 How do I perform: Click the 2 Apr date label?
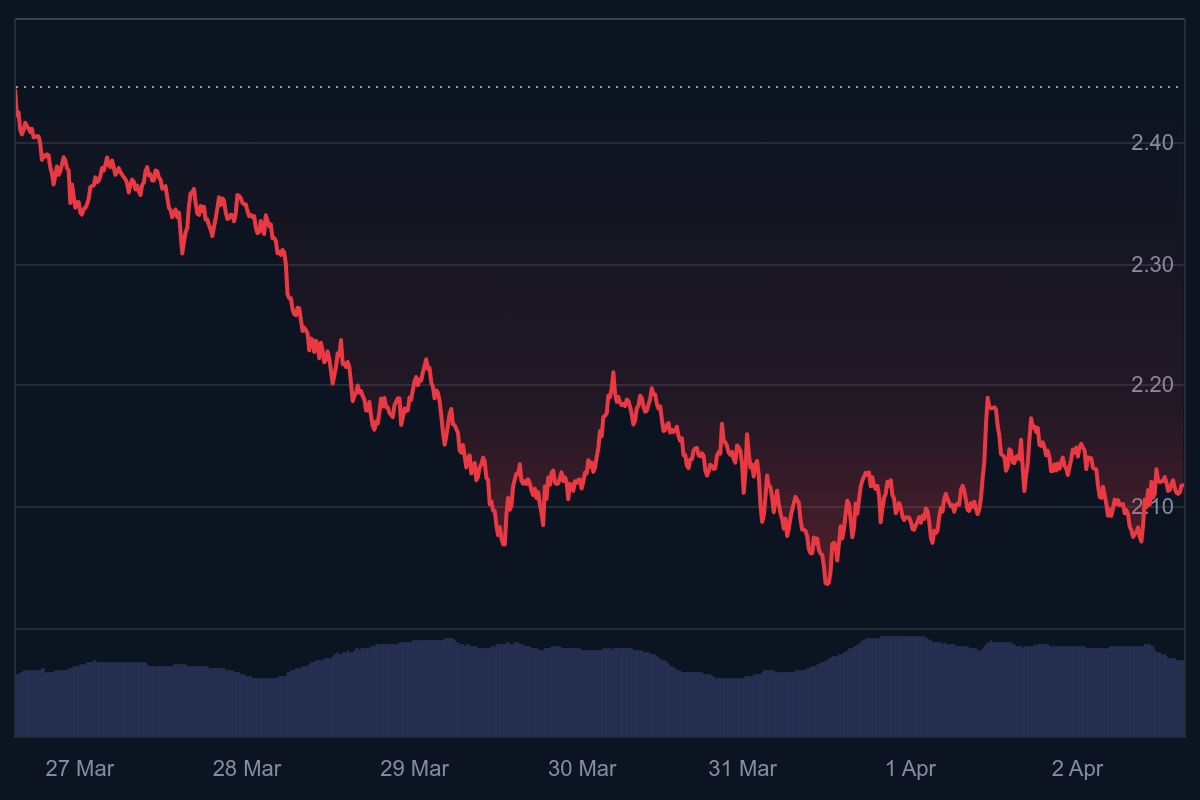tap(1078, 769)
